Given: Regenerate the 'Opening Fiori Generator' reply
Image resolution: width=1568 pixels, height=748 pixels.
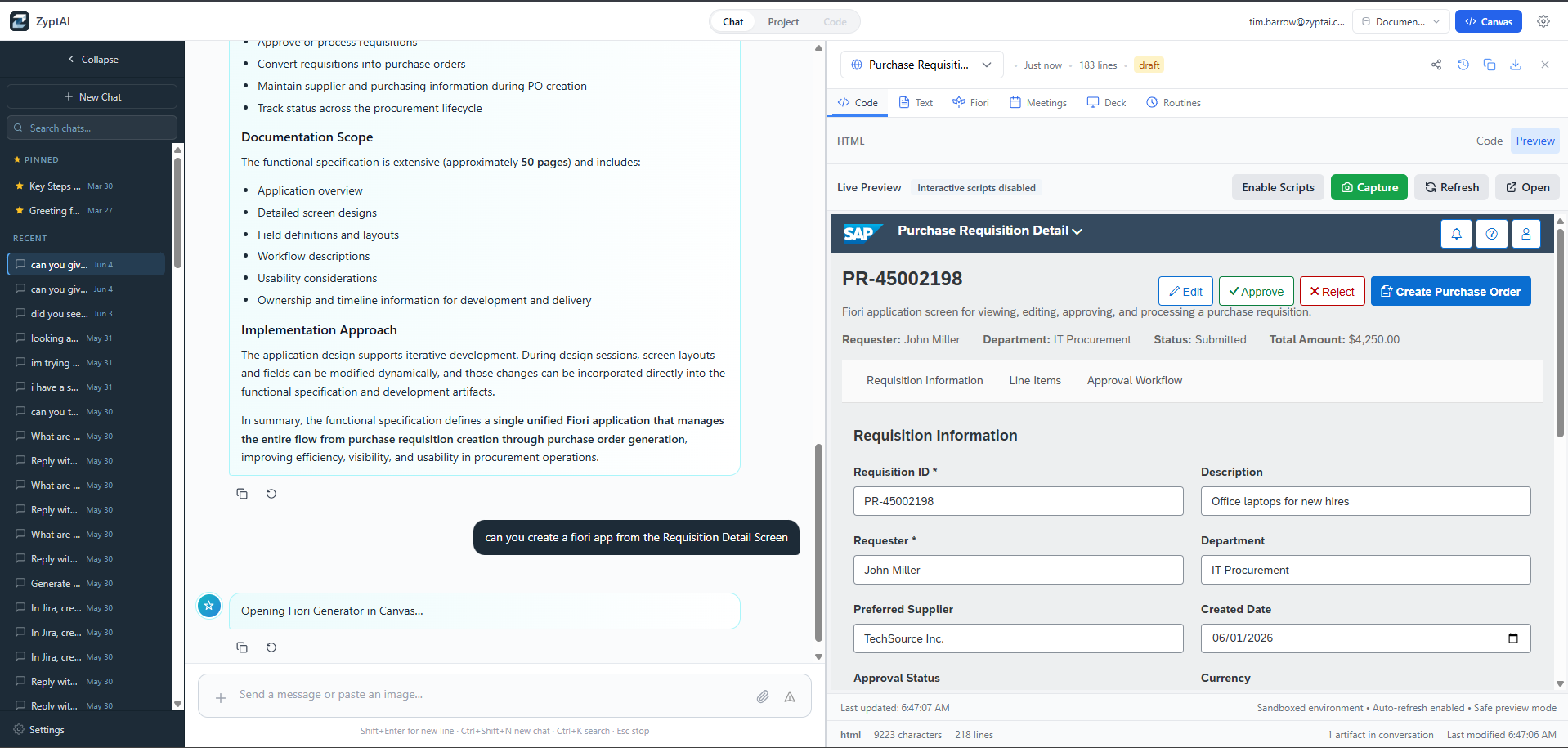Looking at the screenshot, I should click(271, 647).
